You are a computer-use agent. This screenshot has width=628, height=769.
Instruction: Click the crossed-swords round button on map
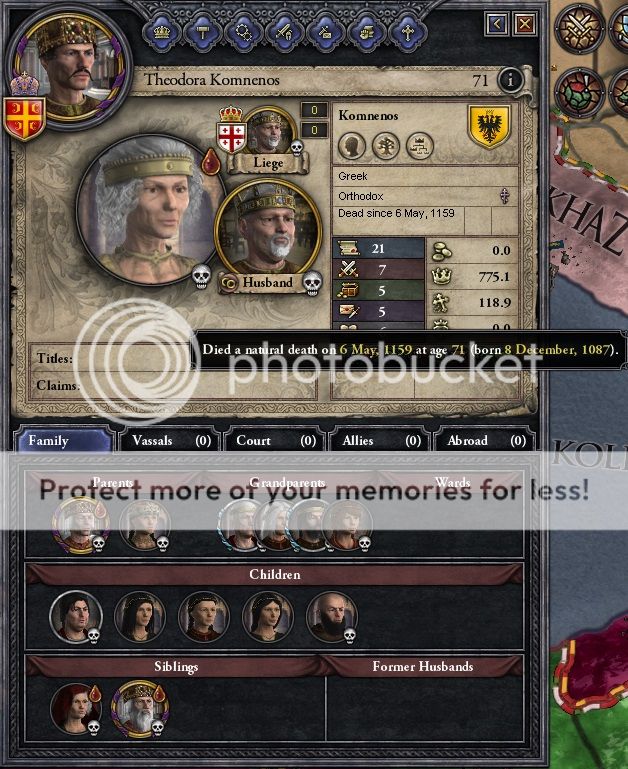pos(579,27)
